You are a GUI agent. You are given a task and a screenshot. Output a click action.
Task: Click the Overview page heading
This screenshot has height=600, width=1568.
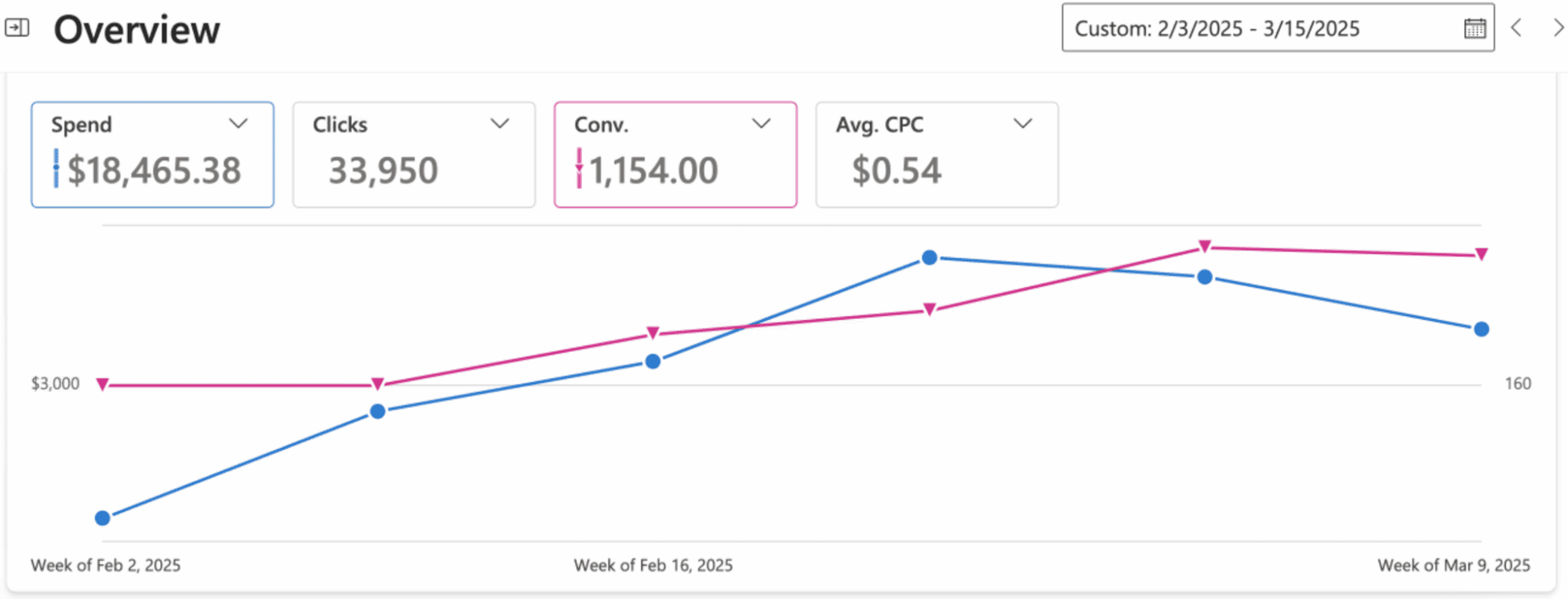pyautogui.click(x=136, y=30)
